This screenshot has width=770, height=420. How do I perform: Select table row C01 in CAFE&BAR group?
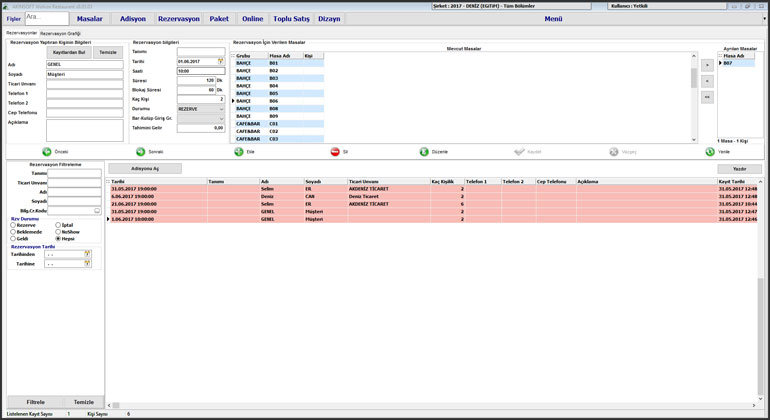pyautogui.click(x=277, y=124)
